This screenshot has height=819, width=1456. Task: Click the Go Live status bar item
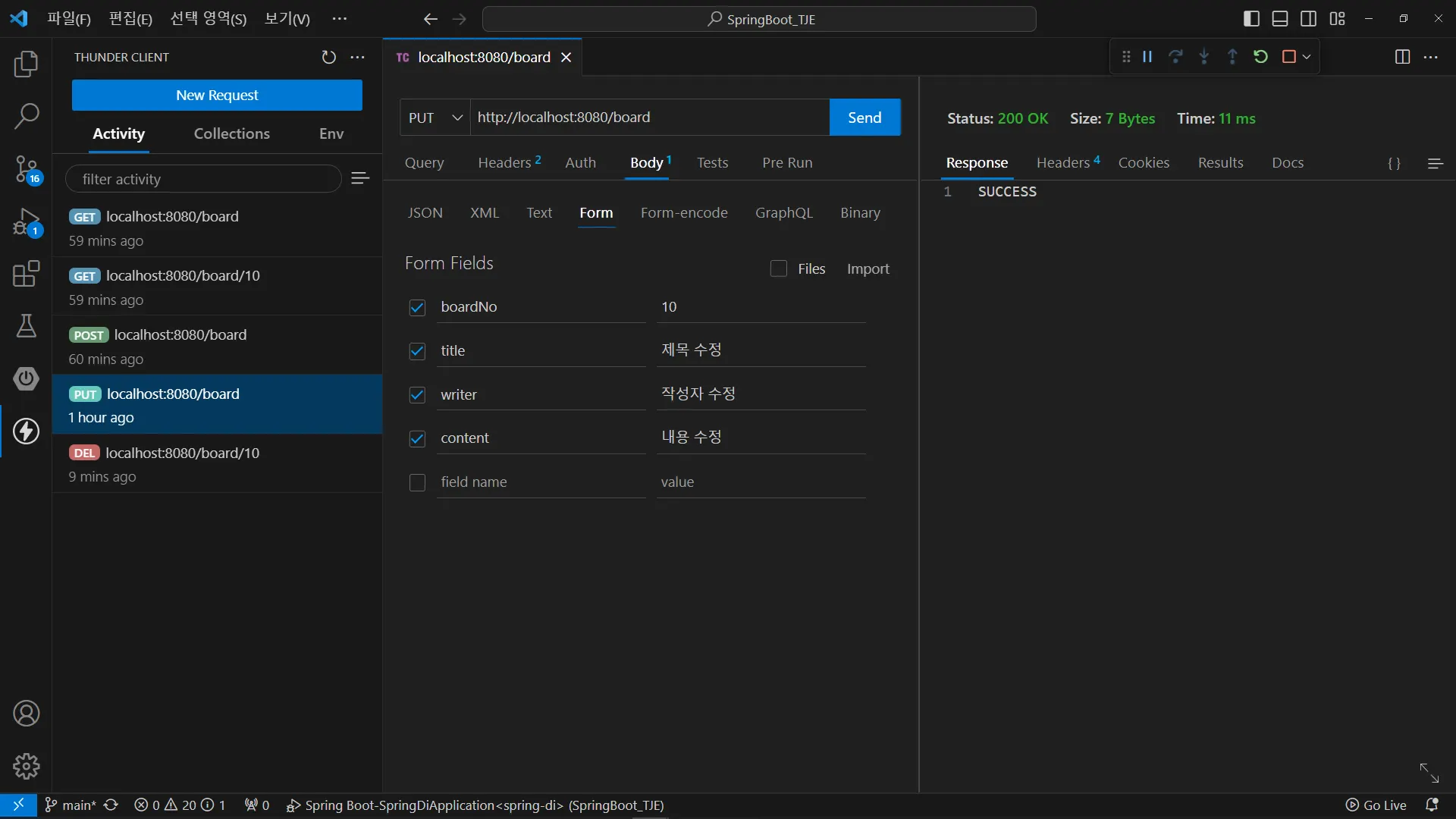point(1376,805)
